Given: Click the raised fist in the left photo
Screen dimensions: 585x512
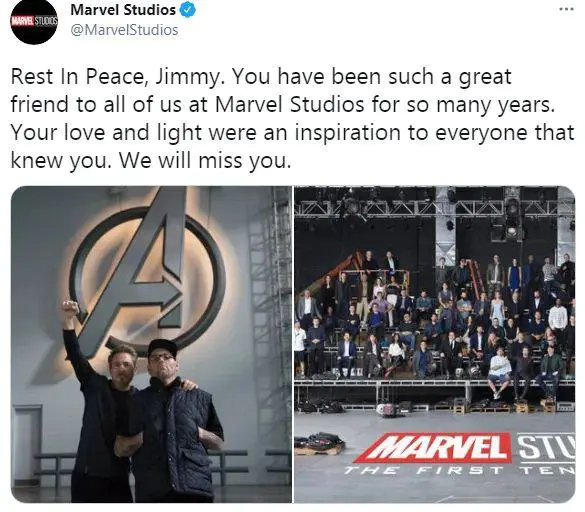Looking at the screenshot, I should point(71,309).
